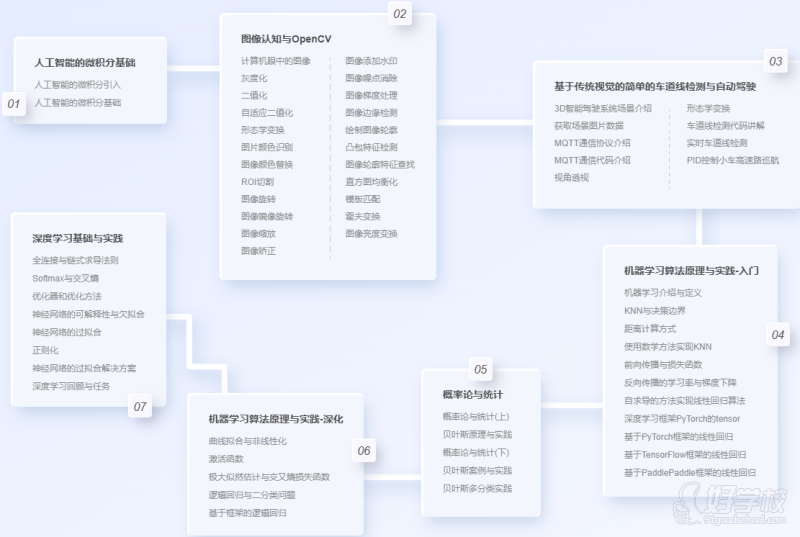
Task: Select the 贝叶斯多分类实践 item
Action: tap(477, 488)
